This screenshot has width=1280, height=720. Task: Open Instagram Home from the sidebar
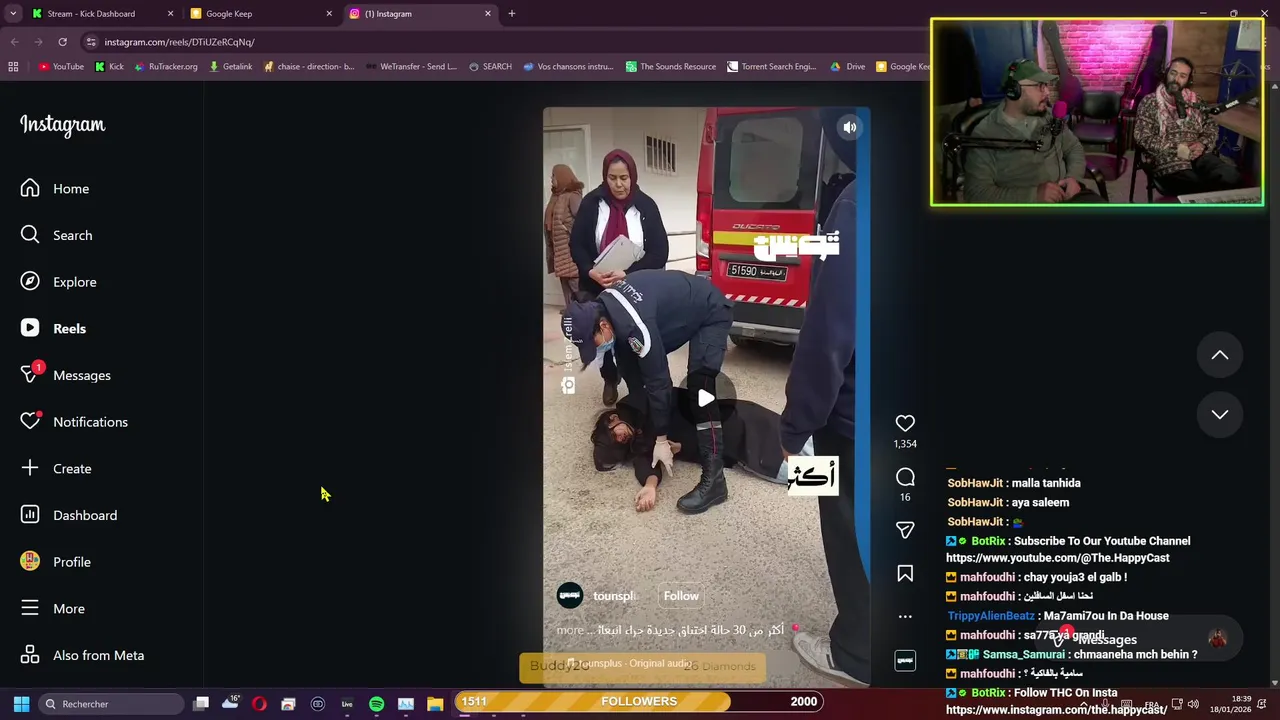55,188
